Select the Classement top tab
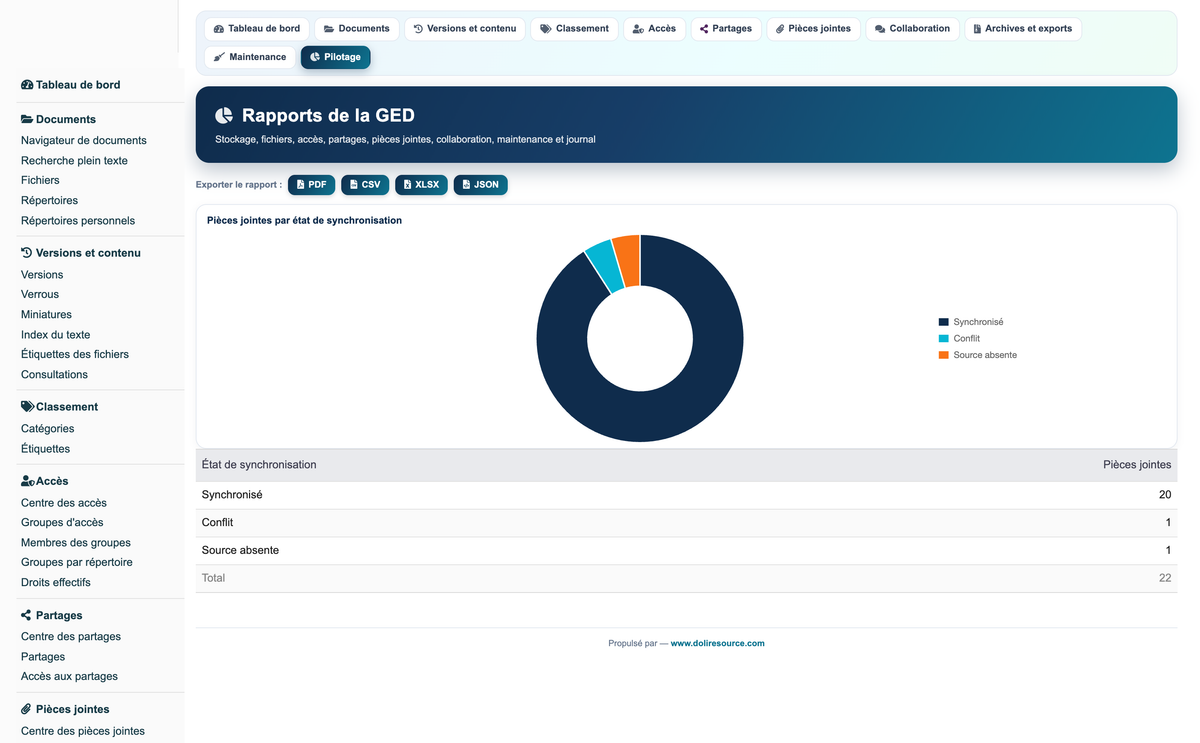The height and width of the screenshot is (743, 1200). click(x=574, y=29)
